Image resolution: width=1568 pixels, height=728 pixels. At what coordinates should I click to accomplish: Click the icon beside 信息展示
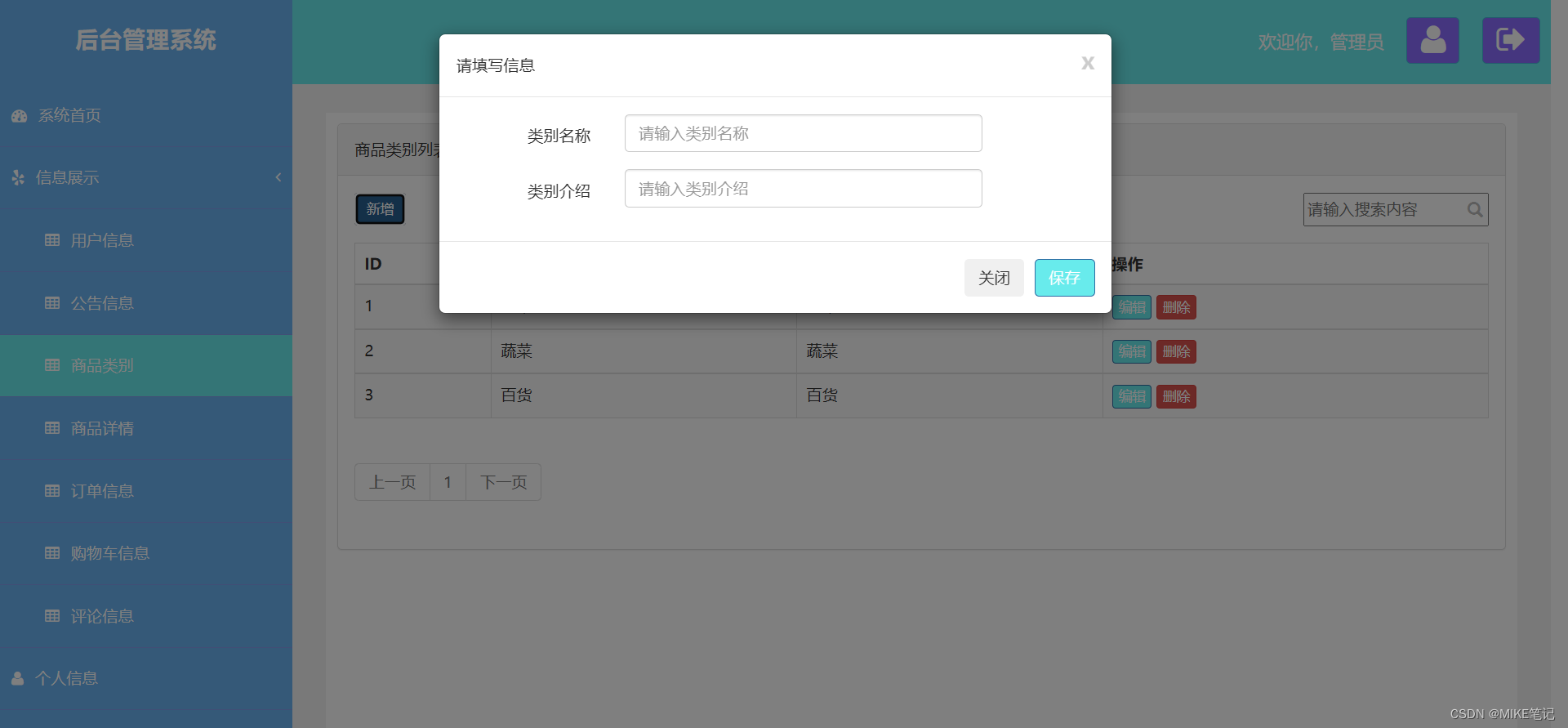click(x=18, y=177)
